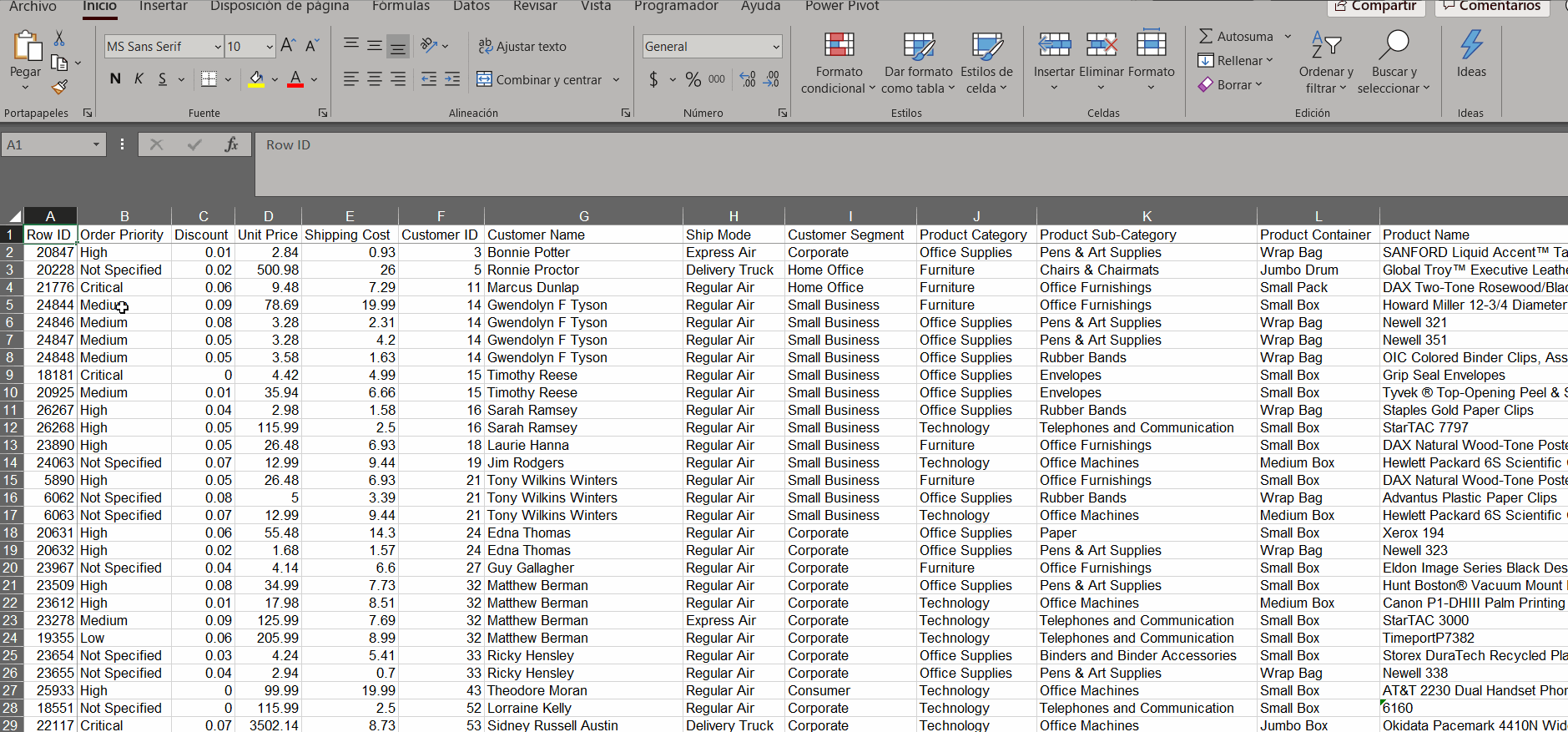The height and width of the screenshot is (732, 1568).
Task: Expand the MS Sans Serif font dropdown
Action: tap(218, 47)
